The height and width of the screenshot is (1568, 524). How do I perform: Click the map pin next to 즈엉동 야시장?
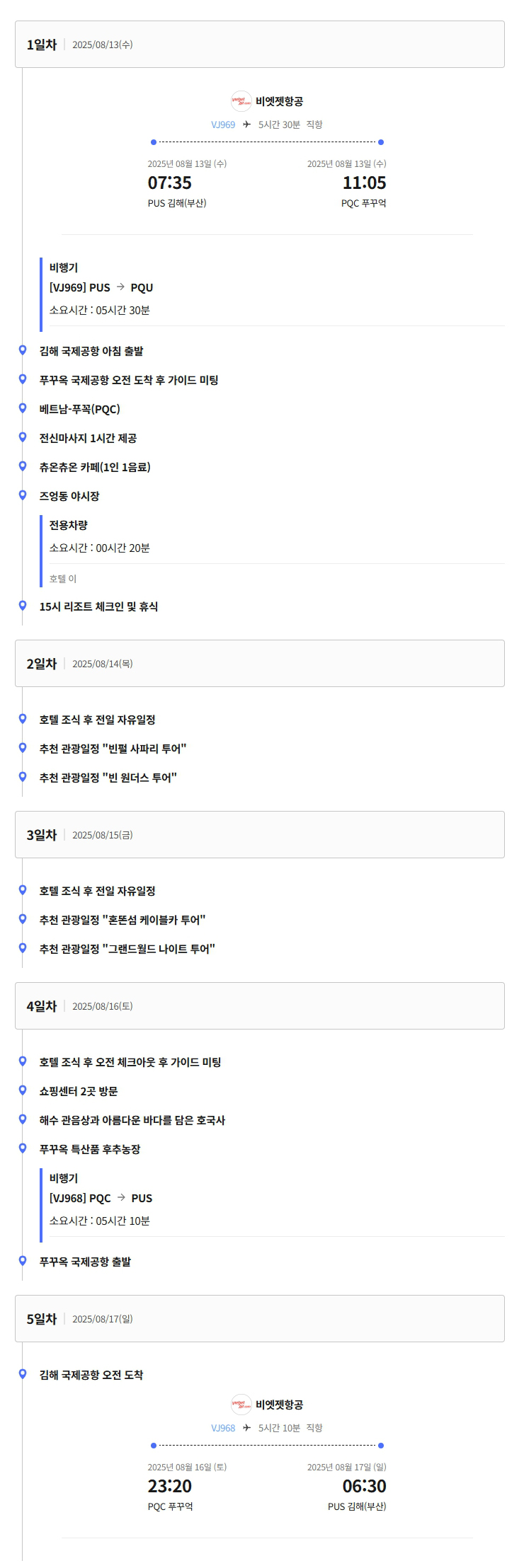pos(23,495)
